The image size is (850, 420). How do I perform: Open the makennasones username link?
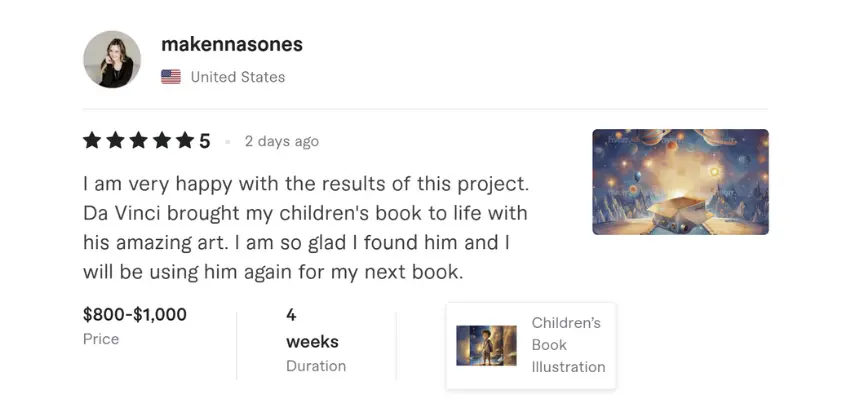tap(231, 45)
